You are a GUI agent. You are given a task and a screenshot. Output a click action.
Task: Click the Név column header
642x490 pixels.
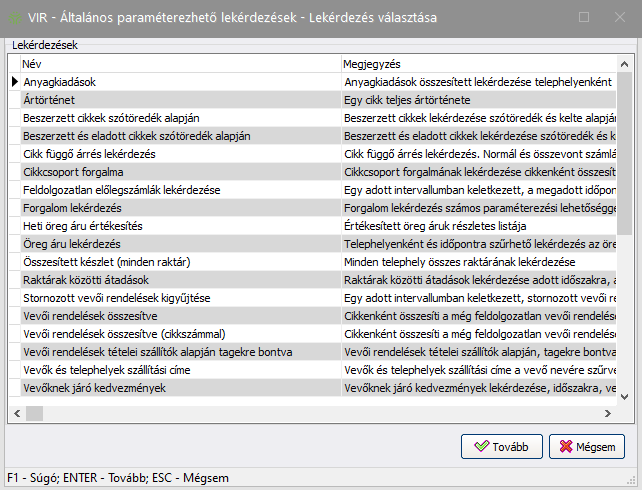pyautogui.click(x=181, y=64)
